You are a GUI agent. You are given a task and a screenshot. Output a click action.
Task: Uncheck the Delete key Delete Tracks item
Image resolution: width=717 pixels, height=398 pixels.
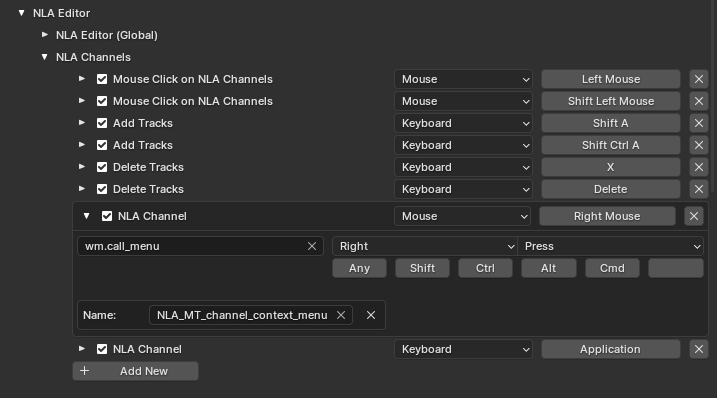(x=102, y=189)
